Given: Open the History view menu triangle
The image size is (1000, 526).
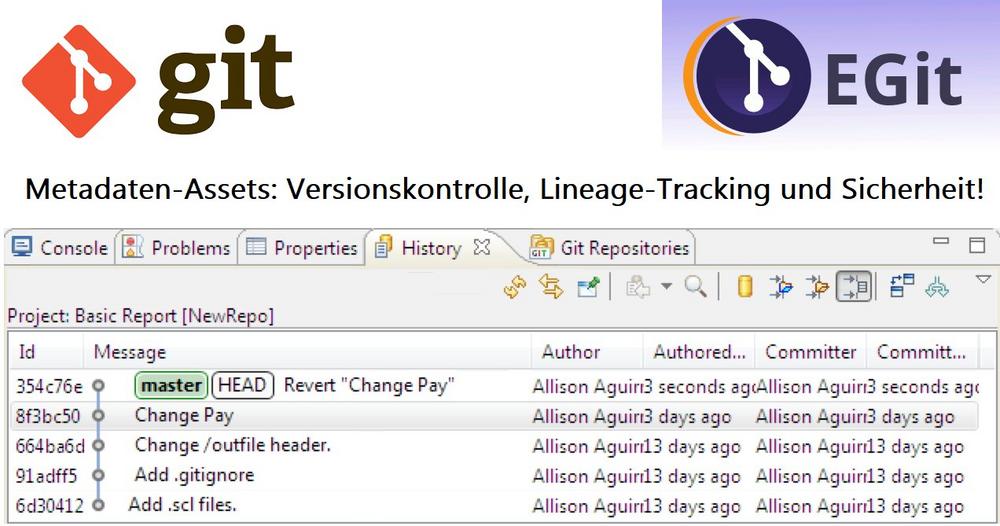Looking at the screenshot, I should [x=983, y=280].
